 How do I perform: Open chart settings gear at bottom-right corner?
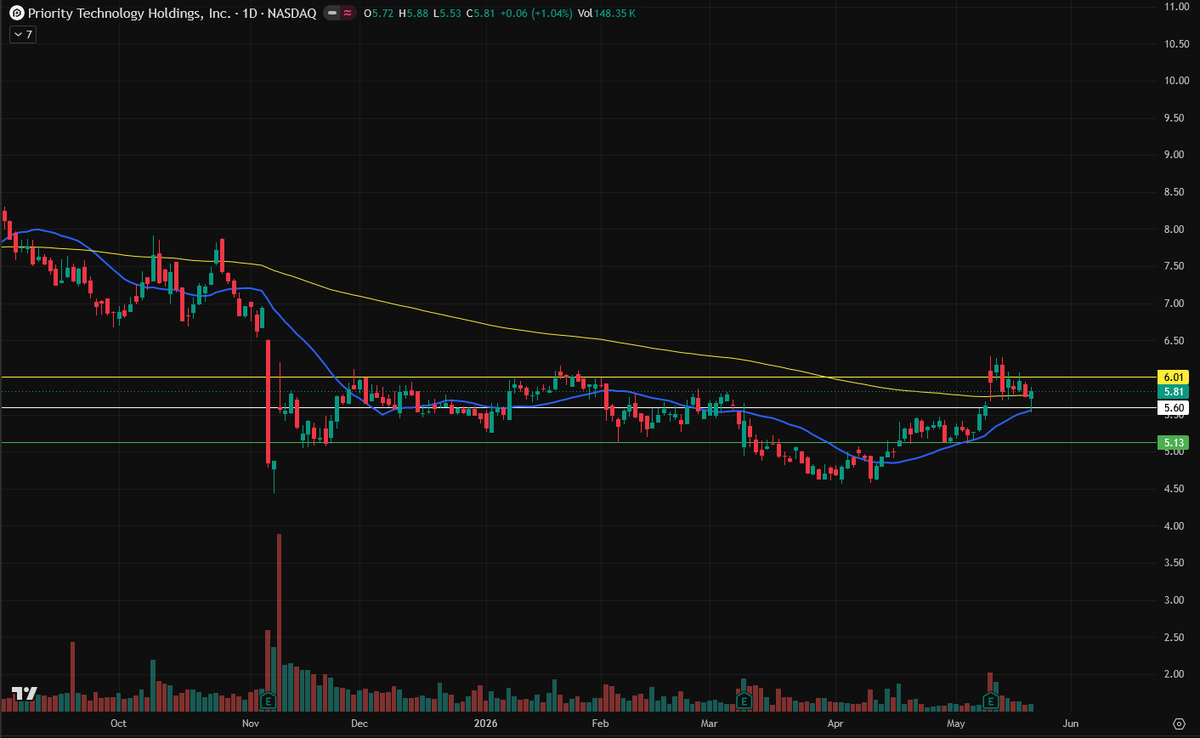pyautogui.click(x=1178, y=722)
